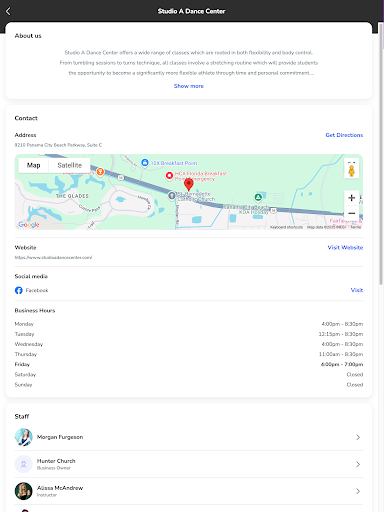
Task: Click the orange restaurant marker on map
Action: pos(100,172)
